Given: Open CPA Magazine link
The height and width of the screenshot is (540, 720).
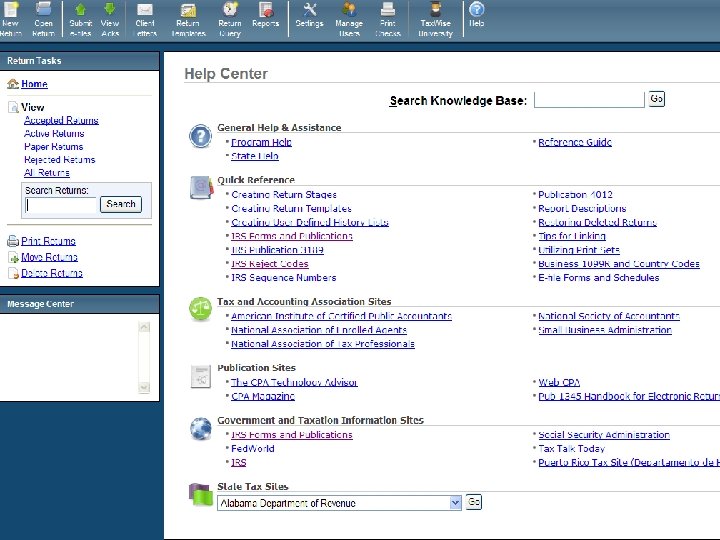Looking at the screenshot, I should pos(263,396).
